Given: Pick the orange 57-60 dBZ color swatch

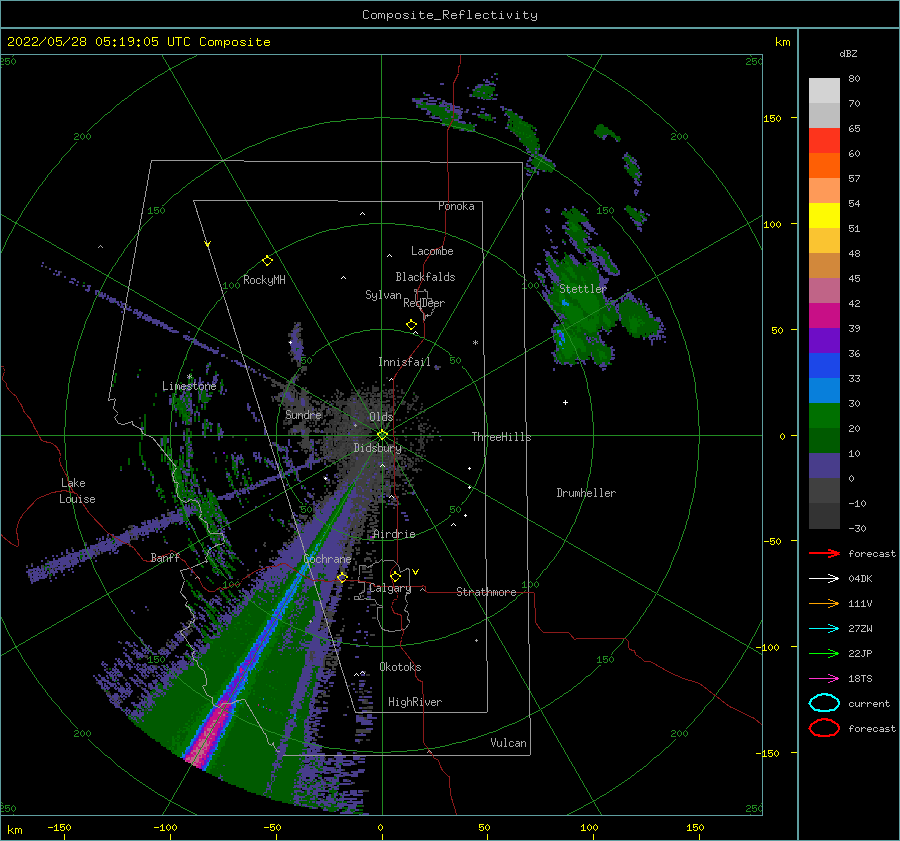Looking at the screenshot, I should 824,165.
